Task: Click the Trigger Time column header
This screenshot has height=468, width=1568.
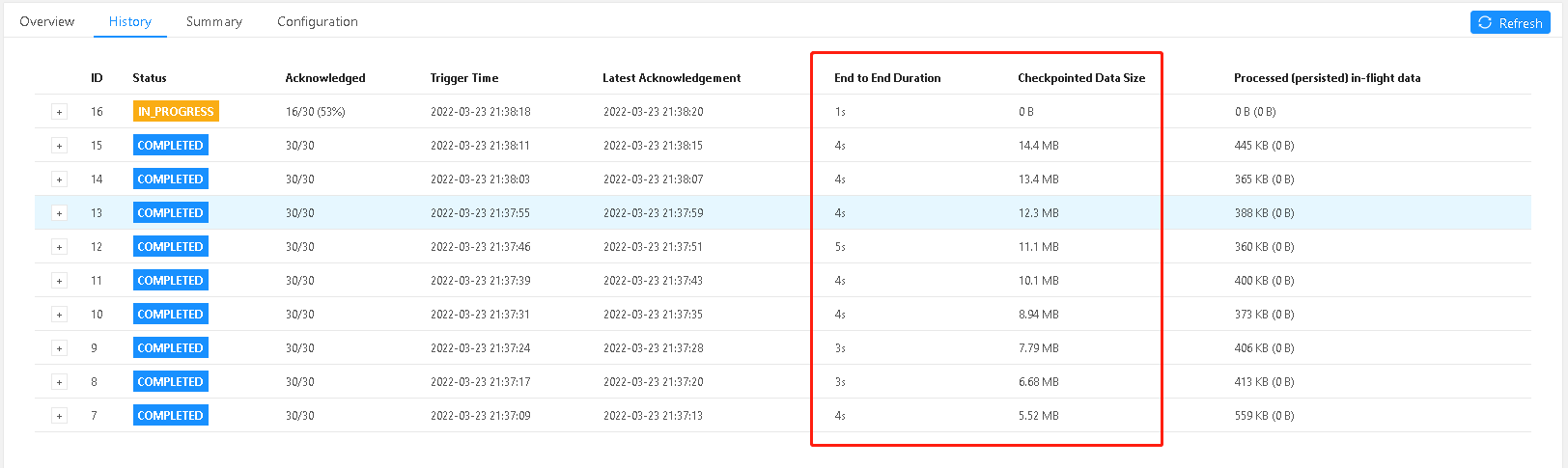Action: (464, 78)
